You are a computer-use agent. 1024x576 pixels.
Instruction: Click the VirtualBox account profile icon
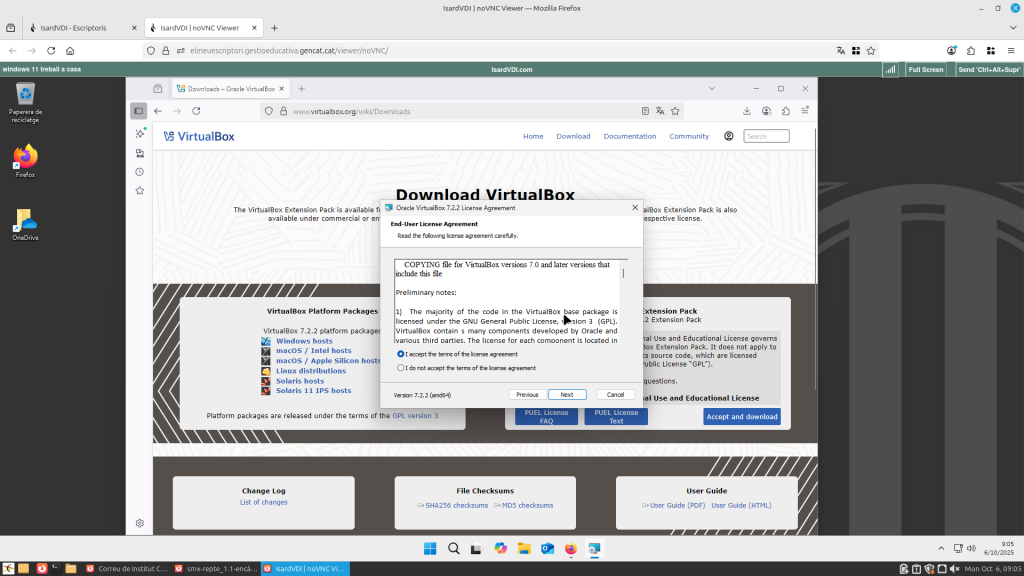click(729, 136)
